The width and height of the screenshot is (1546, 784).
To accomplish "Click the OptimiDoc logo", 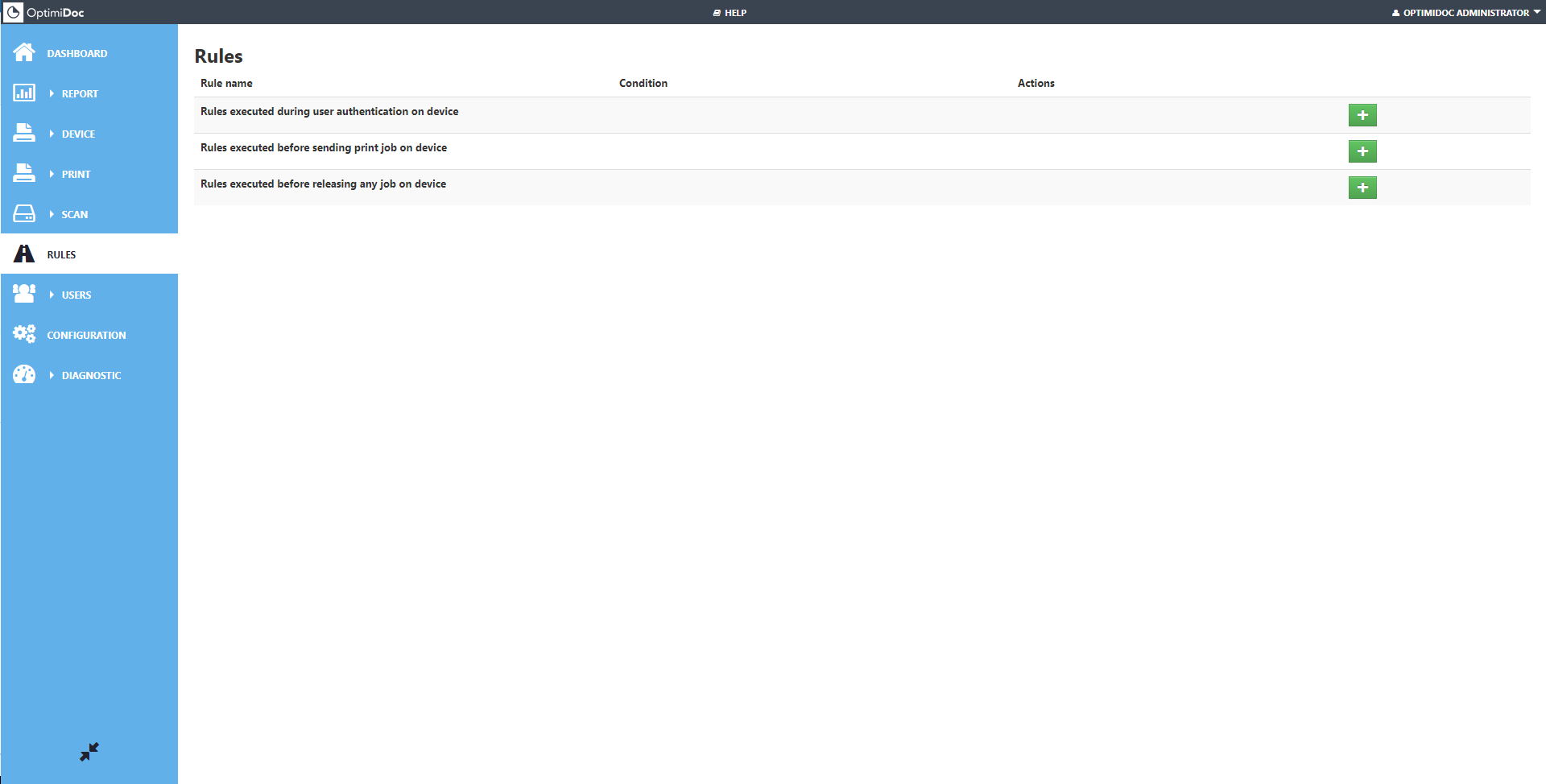I will [x=44, y=12].
